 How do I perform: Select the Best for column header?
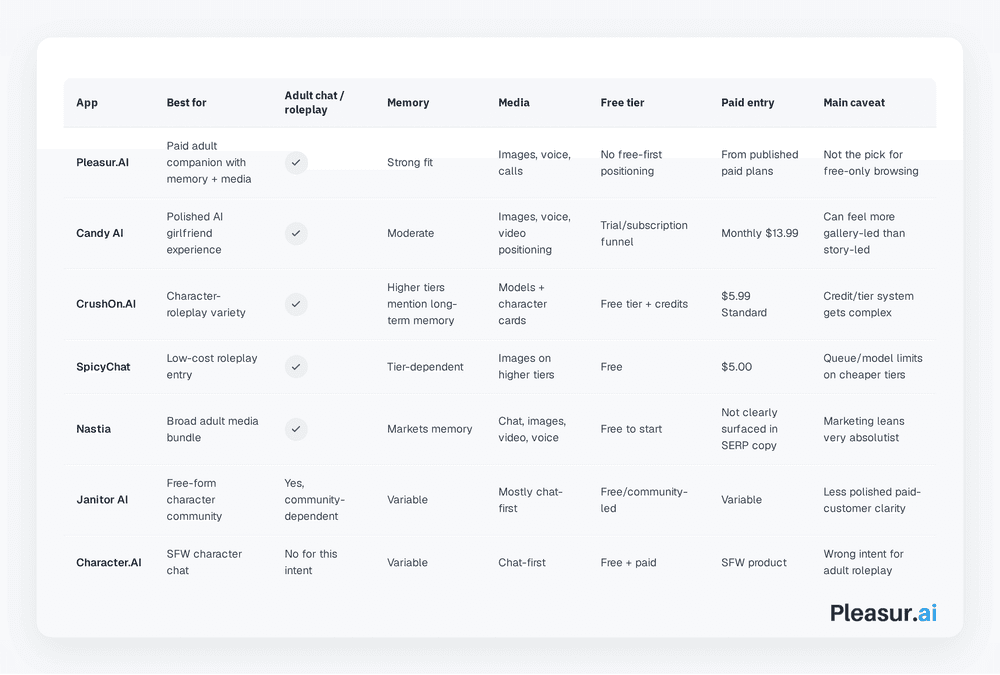coord(186,103)
